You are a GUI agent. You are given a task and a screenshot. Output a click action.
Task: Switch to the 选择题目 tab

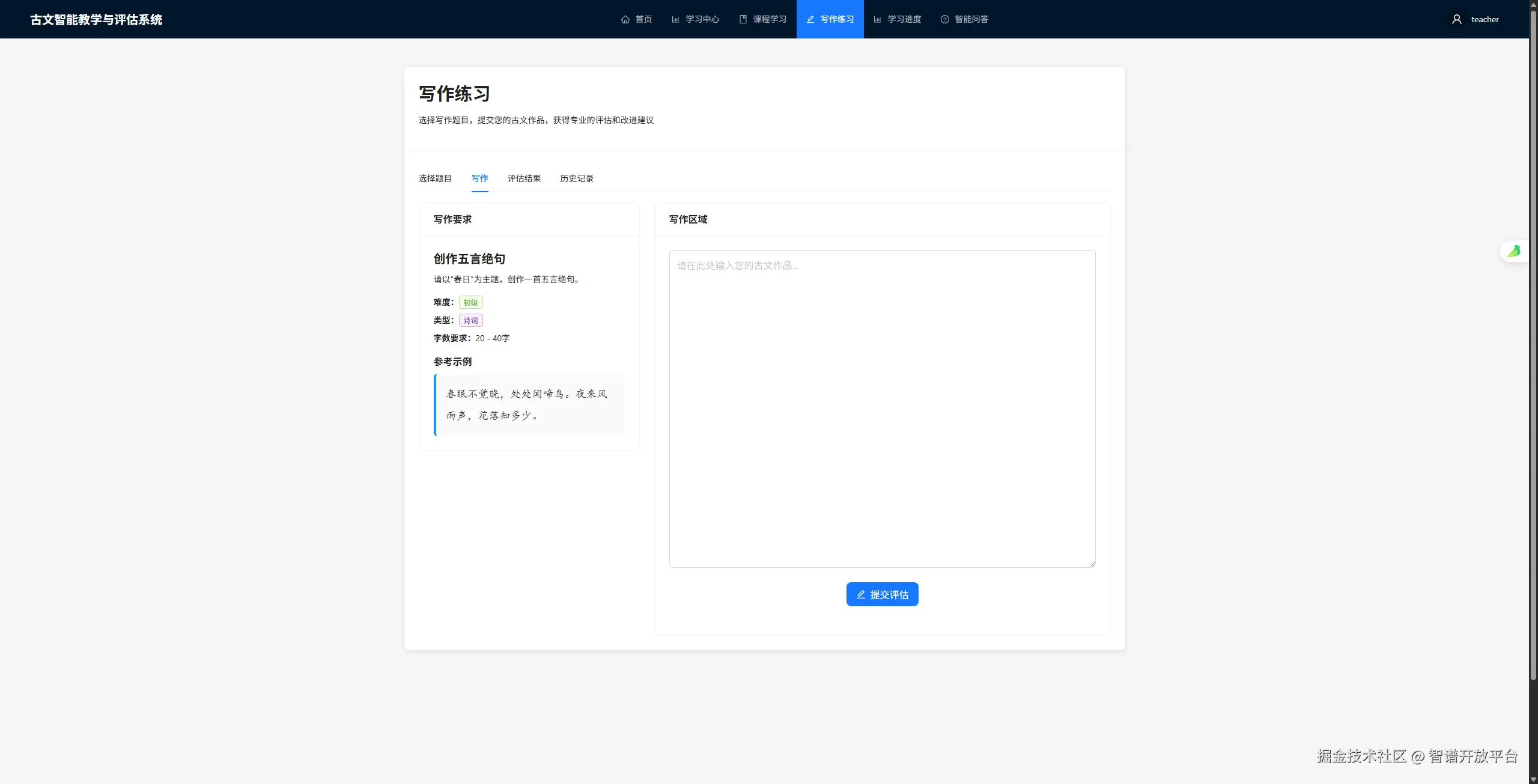(435, 178)
